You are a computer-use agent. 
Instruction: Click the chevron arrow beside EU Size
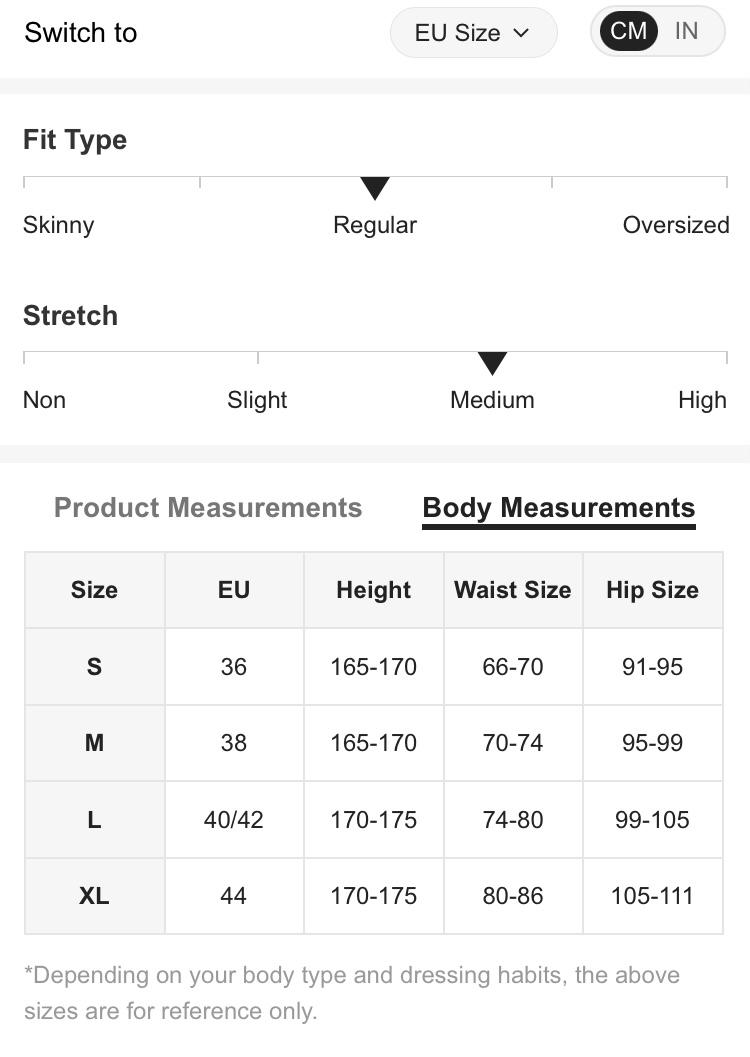(x=521, y=33)
